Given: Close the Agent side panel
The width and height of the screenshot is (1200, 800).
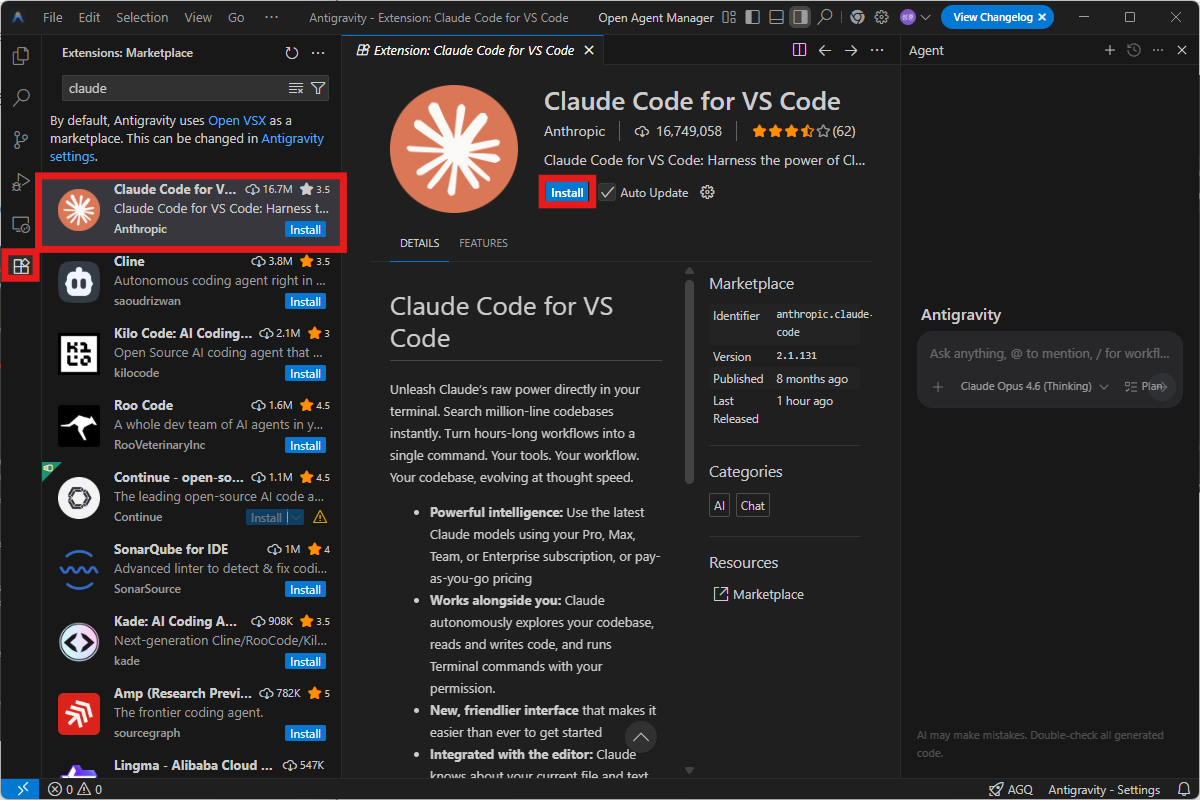Looking at the screenshot, I should pyautogui.click(x=1181, y=50).
